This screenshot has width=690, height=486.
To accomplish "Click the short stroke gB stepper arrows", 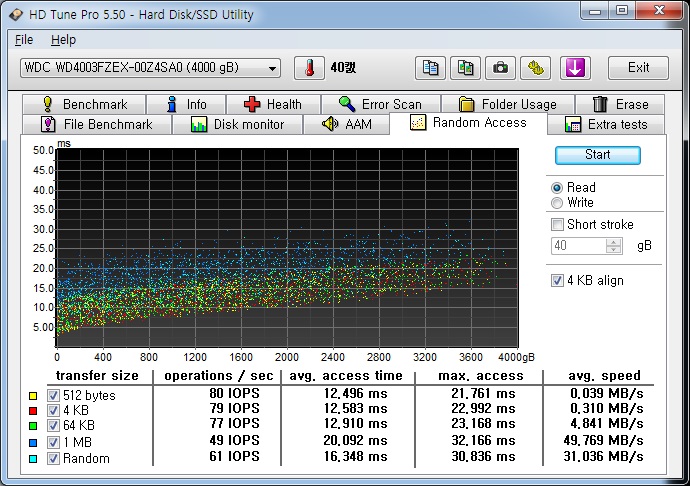I will click(x=613, y=246).
